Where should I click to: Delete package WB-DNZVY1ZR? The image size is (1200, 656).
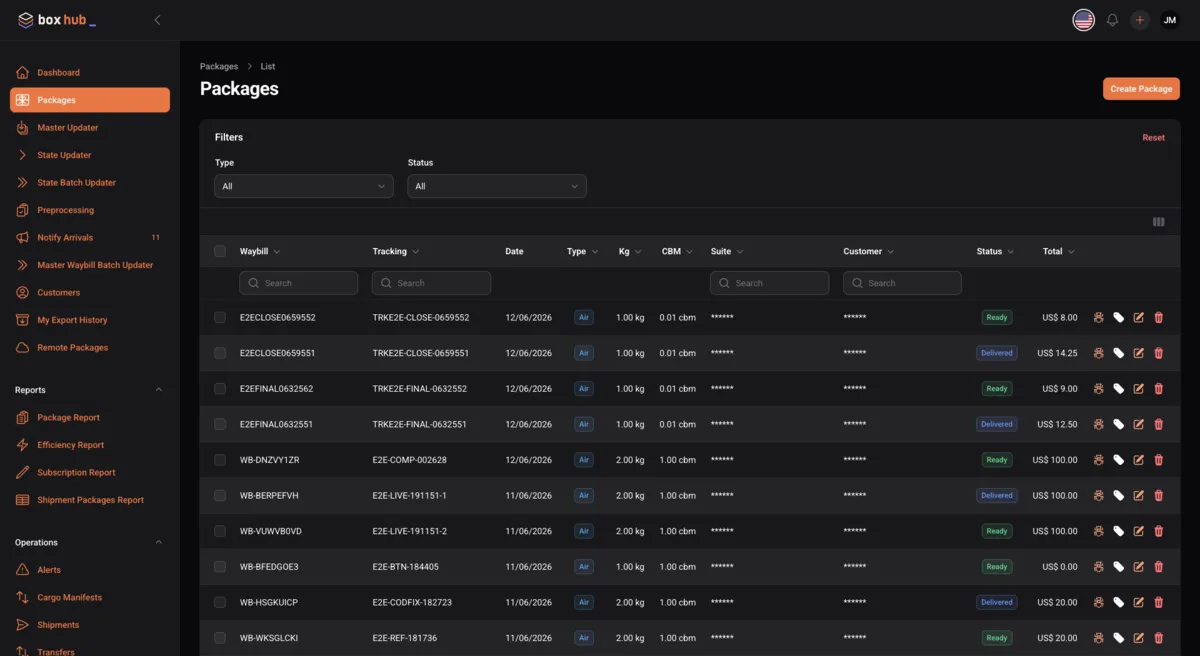coord(1159,460)
